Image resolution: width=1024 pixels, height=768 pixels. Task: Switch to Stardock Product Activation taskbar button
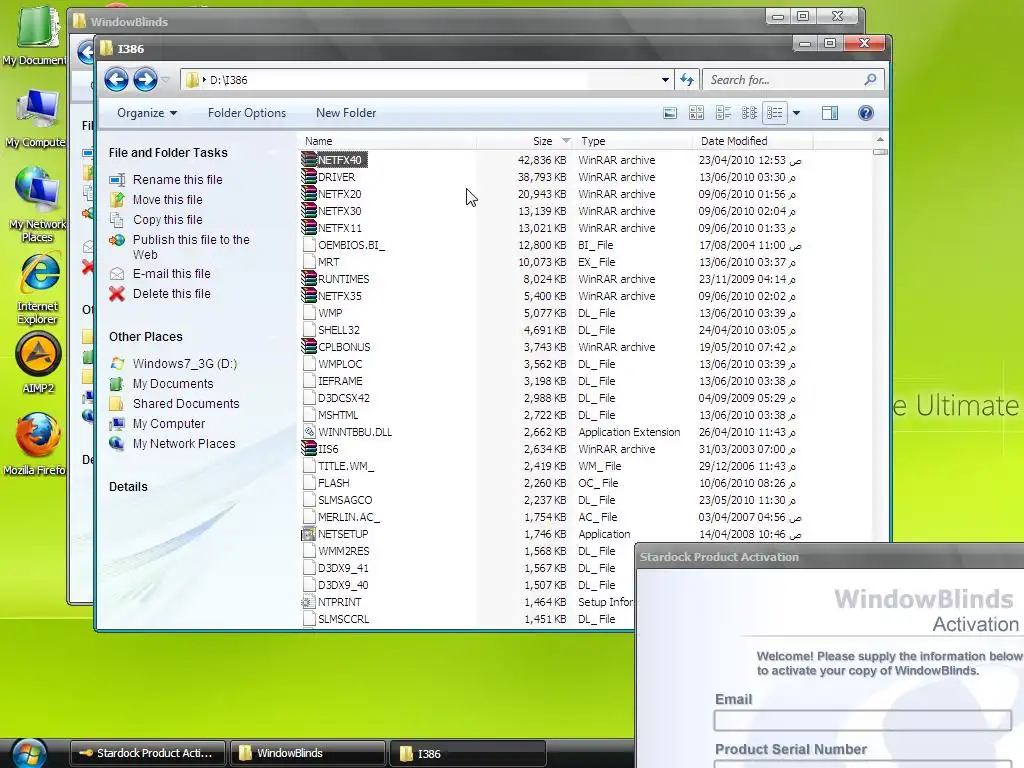pos(148,753)
